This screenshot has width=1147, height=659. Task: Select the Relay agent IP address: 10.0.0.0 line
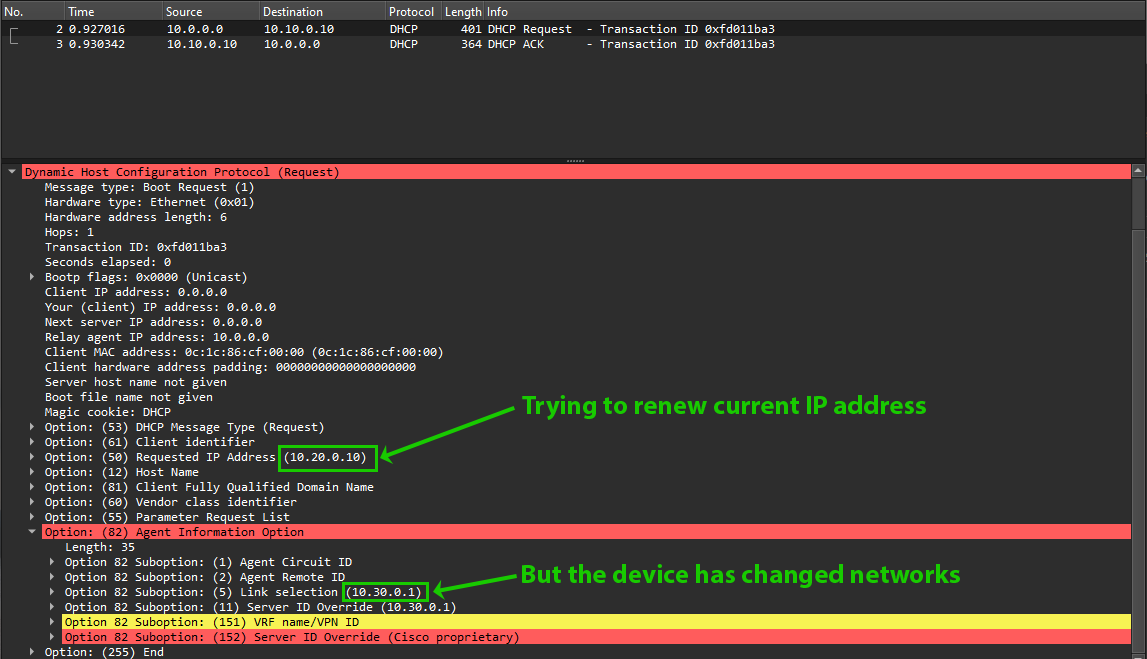tap(157, 337)
